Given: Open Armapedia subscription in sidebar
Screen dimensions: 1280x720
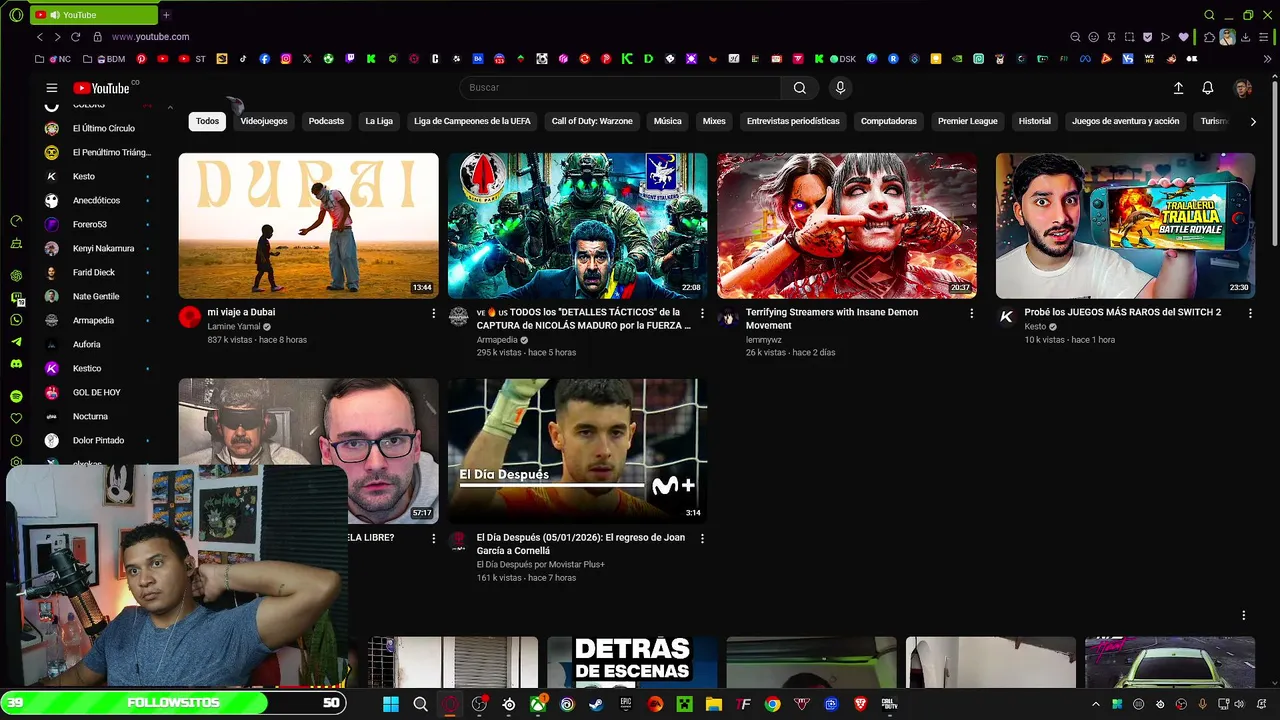Looking at the screenshot, I should point(97,320).
